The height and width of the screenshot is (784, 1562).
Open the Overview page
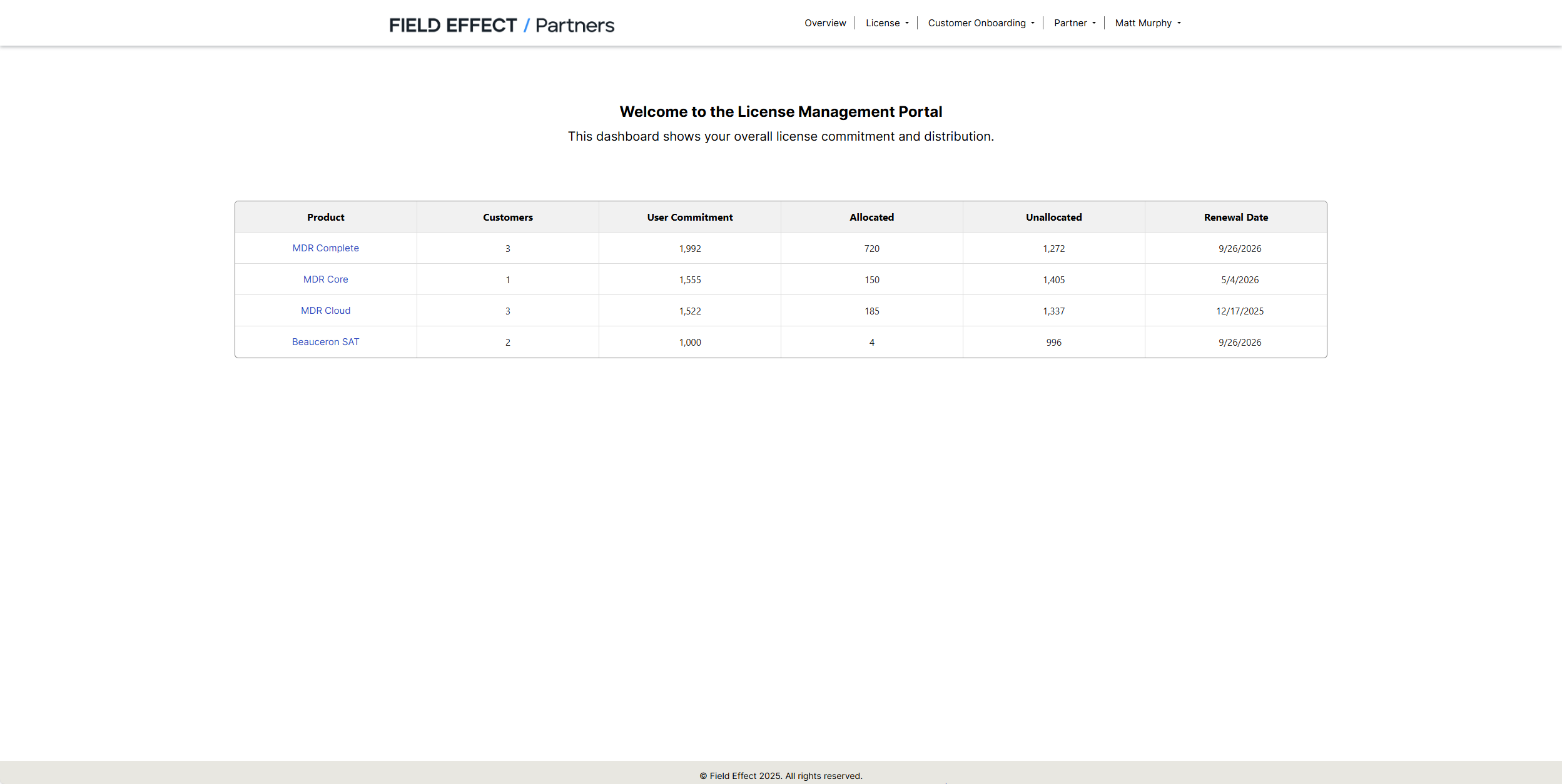tap(824, 23)
